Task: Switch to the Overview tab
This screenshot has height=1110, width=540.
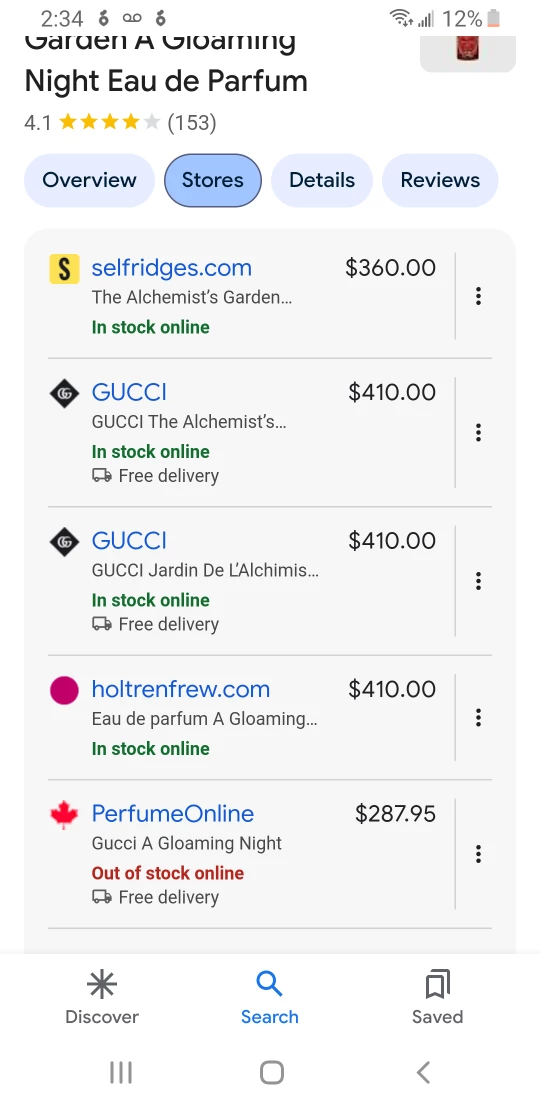Action: pyautogui.click(x=89, y=180)
